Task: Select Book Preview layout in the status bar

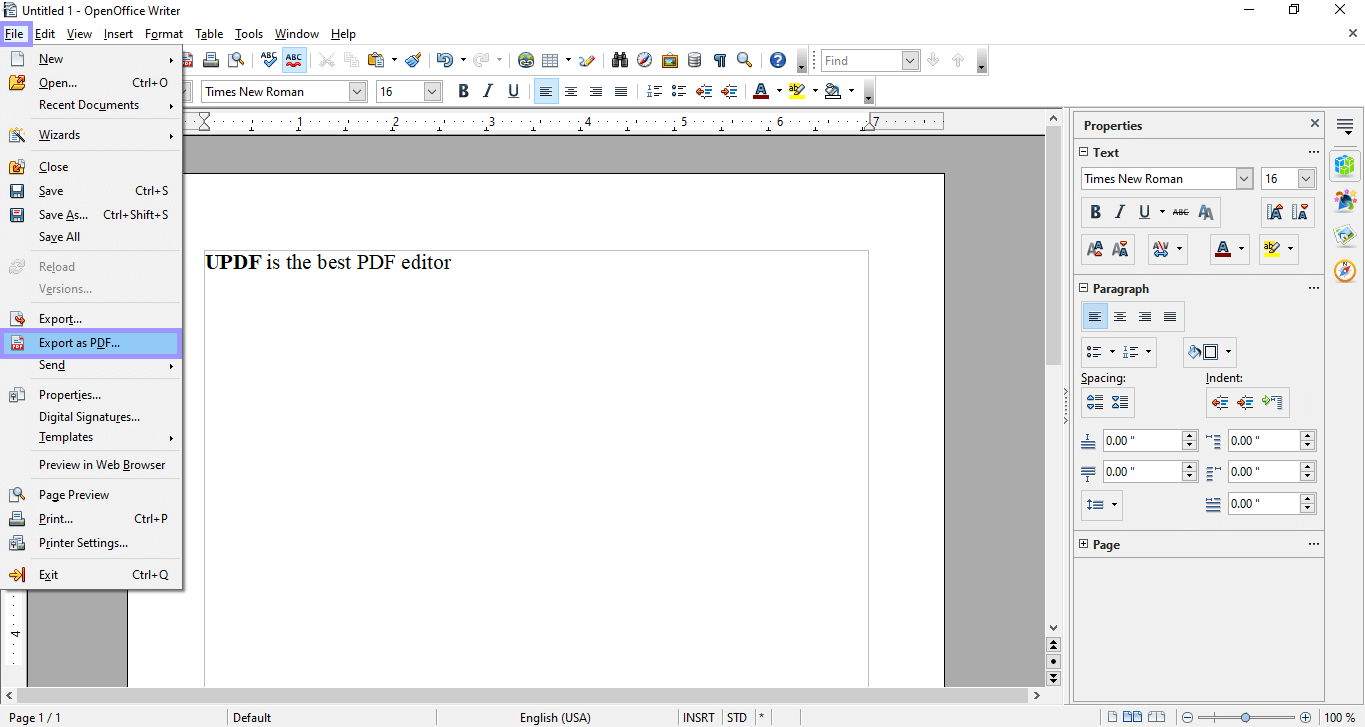Action: tap(1156, 717)
